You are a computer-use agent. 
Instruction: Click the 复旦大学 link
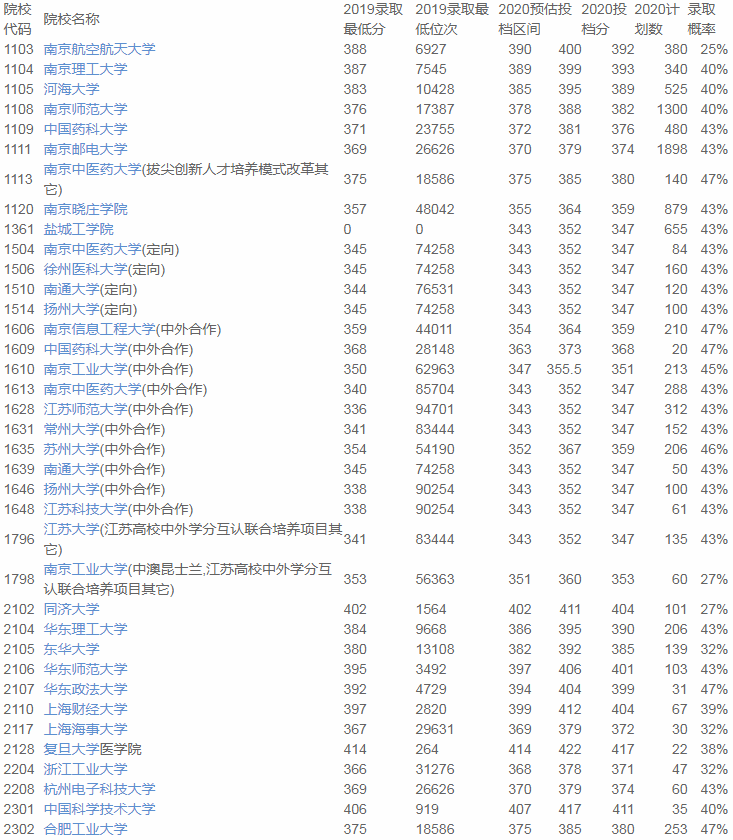coord(72,749)
